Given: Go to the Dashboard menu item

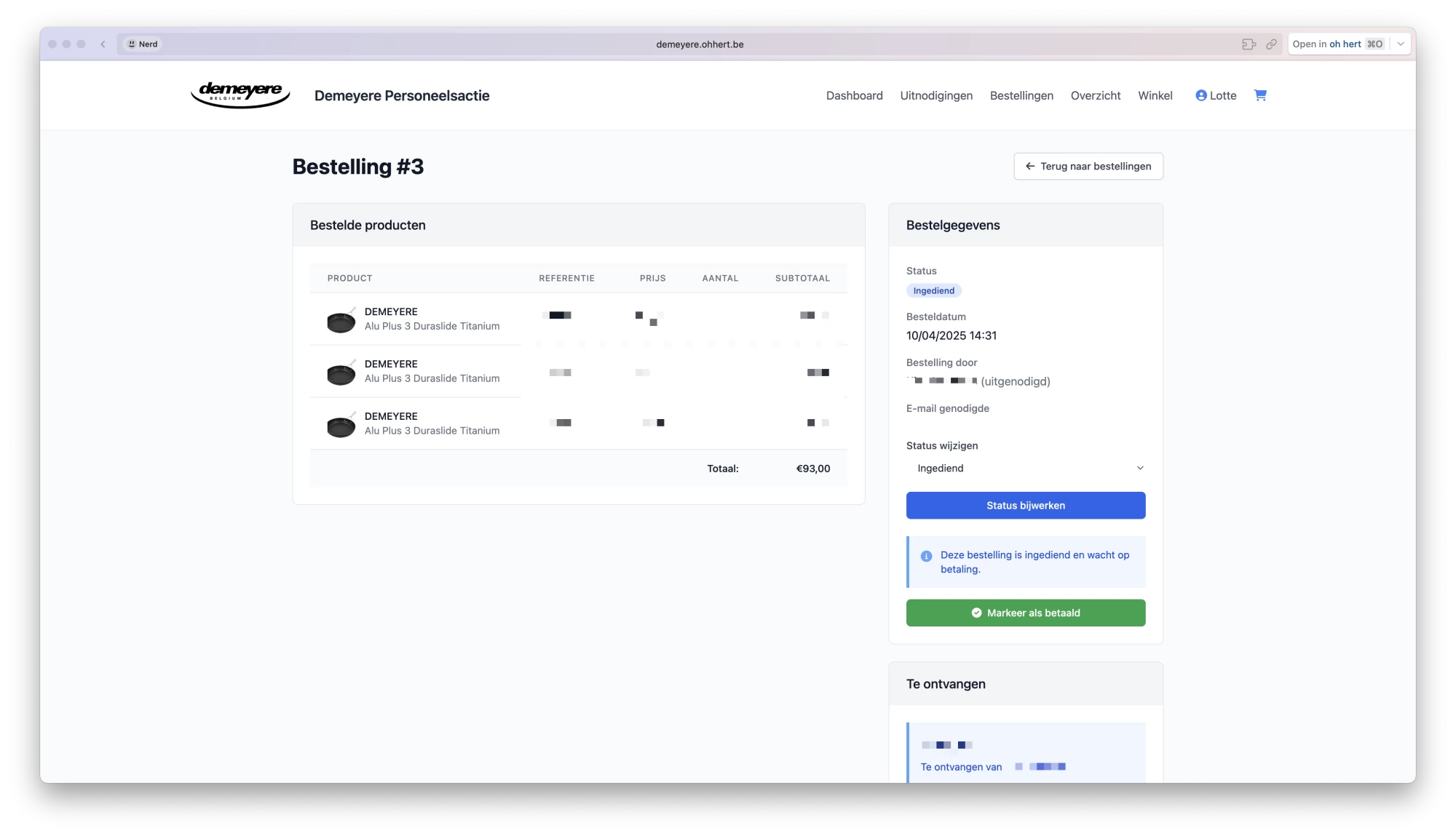Looking at the screenshot, I should tap(854, 95).
